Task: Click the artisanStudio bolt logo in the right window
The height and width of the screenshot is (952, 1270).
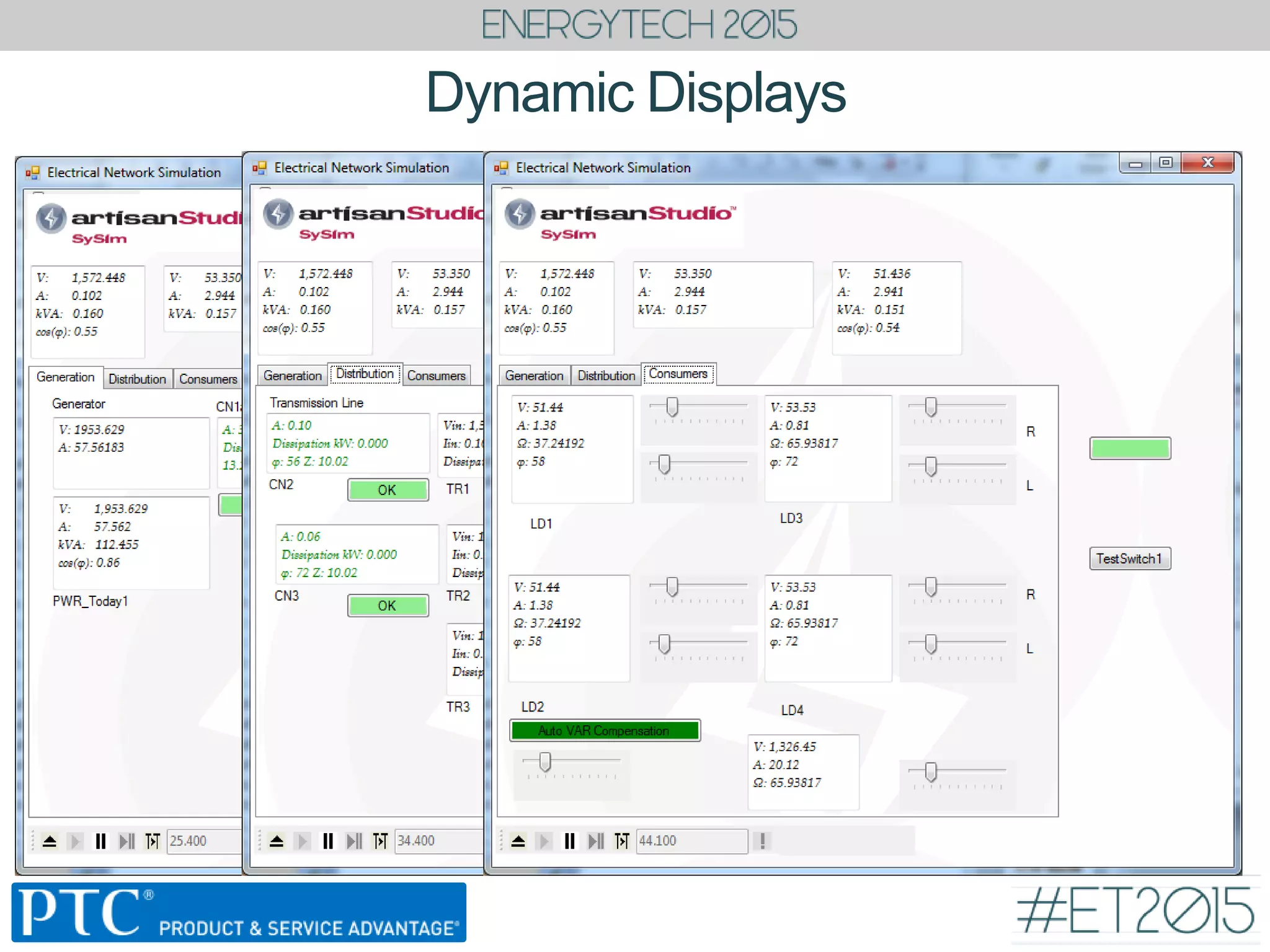Action: click(x=520, y=214)
